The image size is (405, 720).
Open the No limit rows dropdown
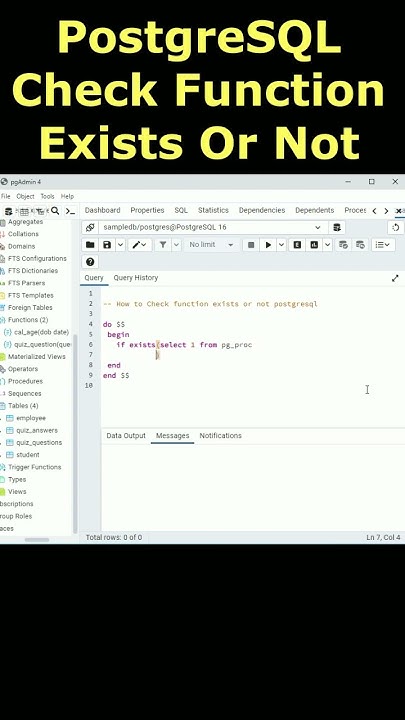tap(212, 245)
